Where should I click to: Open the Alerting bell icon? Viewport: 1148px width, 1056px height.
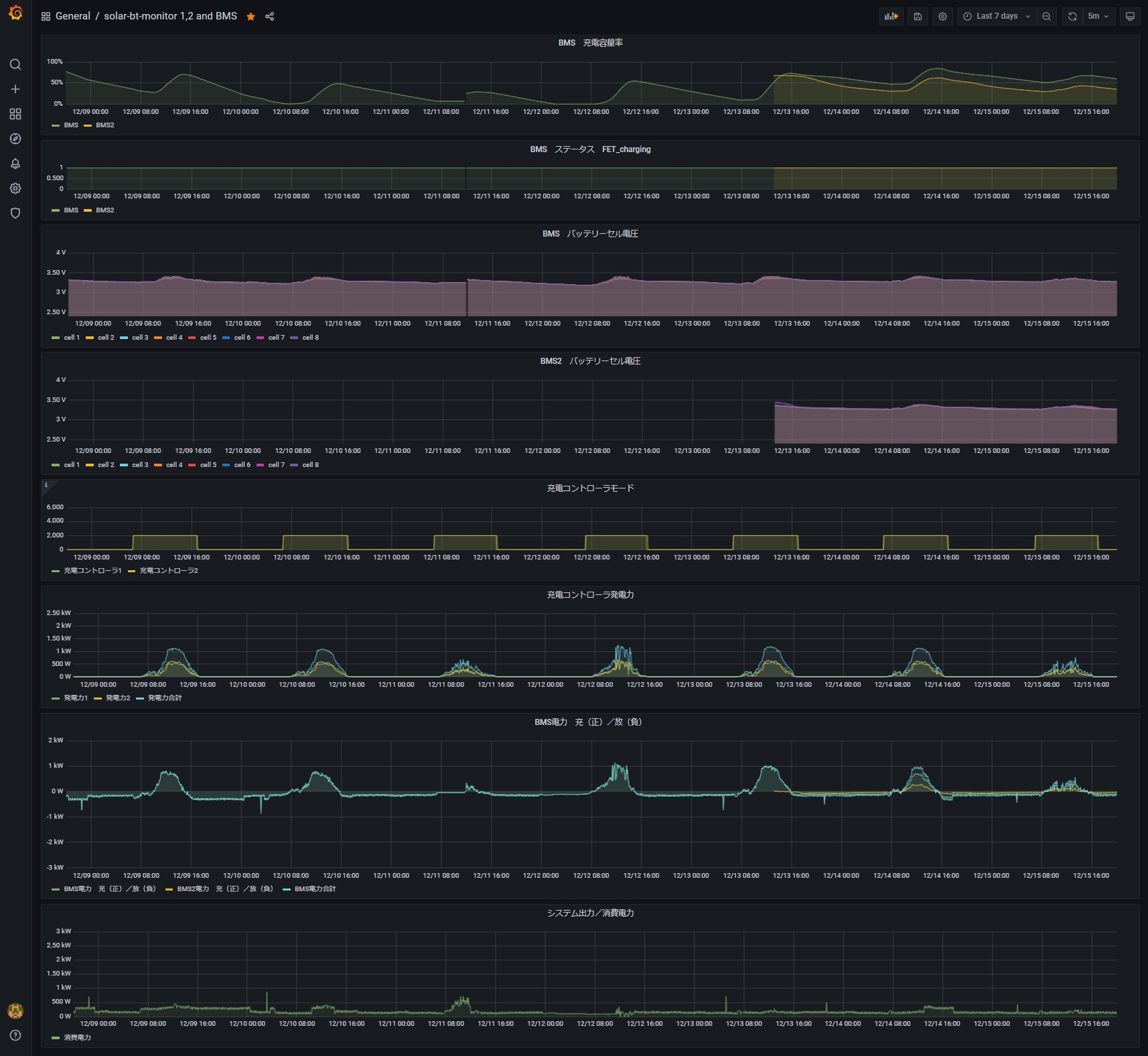point(15,163)
